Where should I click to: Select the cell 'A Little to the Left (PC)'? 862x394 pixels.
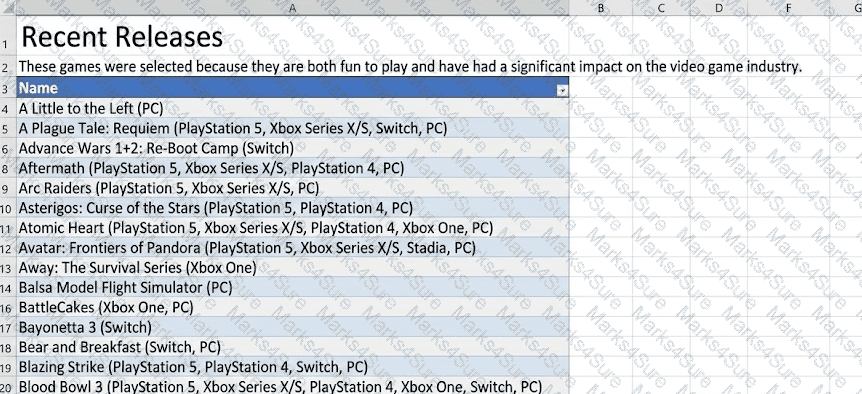(x=292, y=108)
